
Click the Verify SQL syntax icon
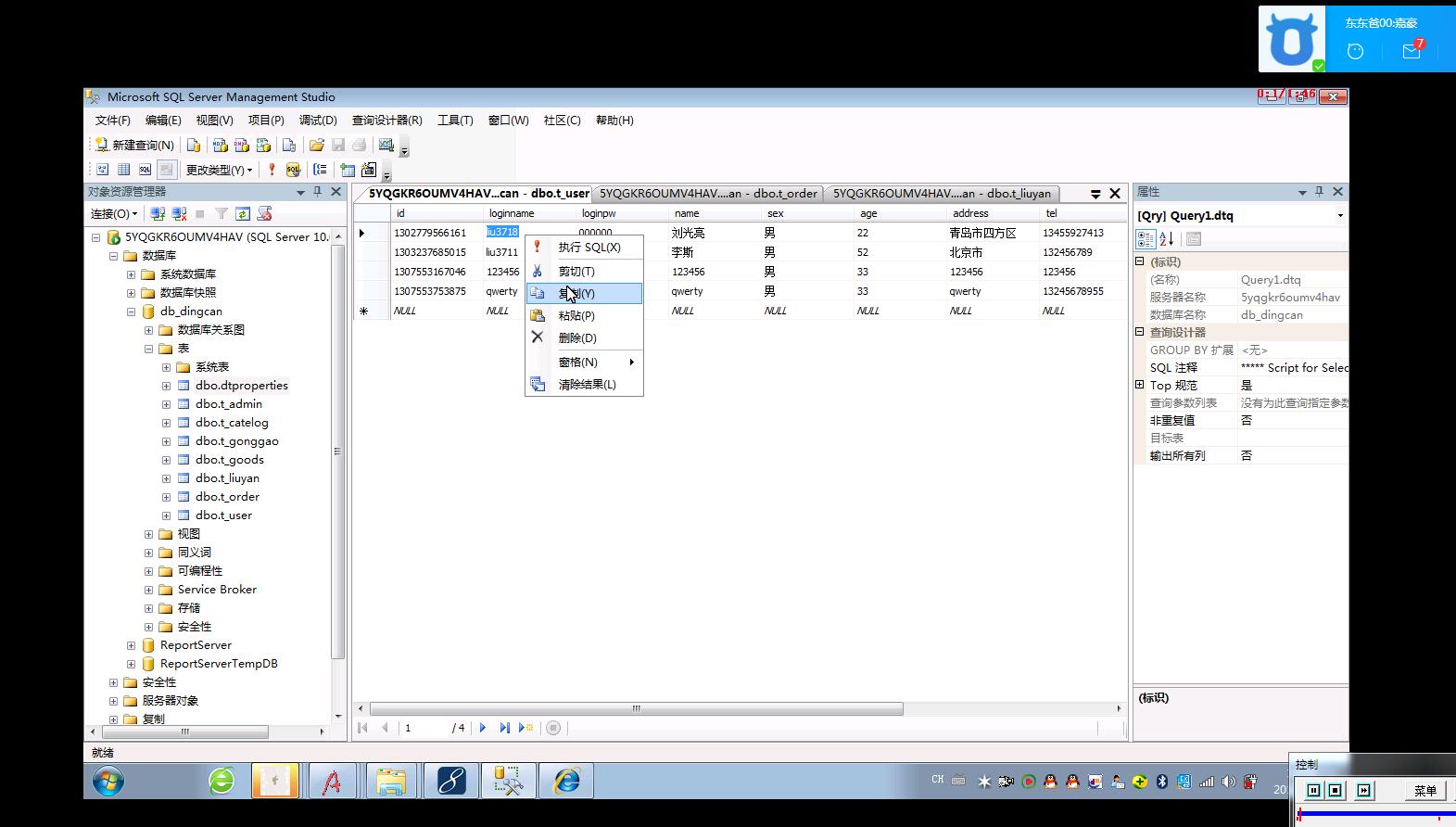(293, 170)
